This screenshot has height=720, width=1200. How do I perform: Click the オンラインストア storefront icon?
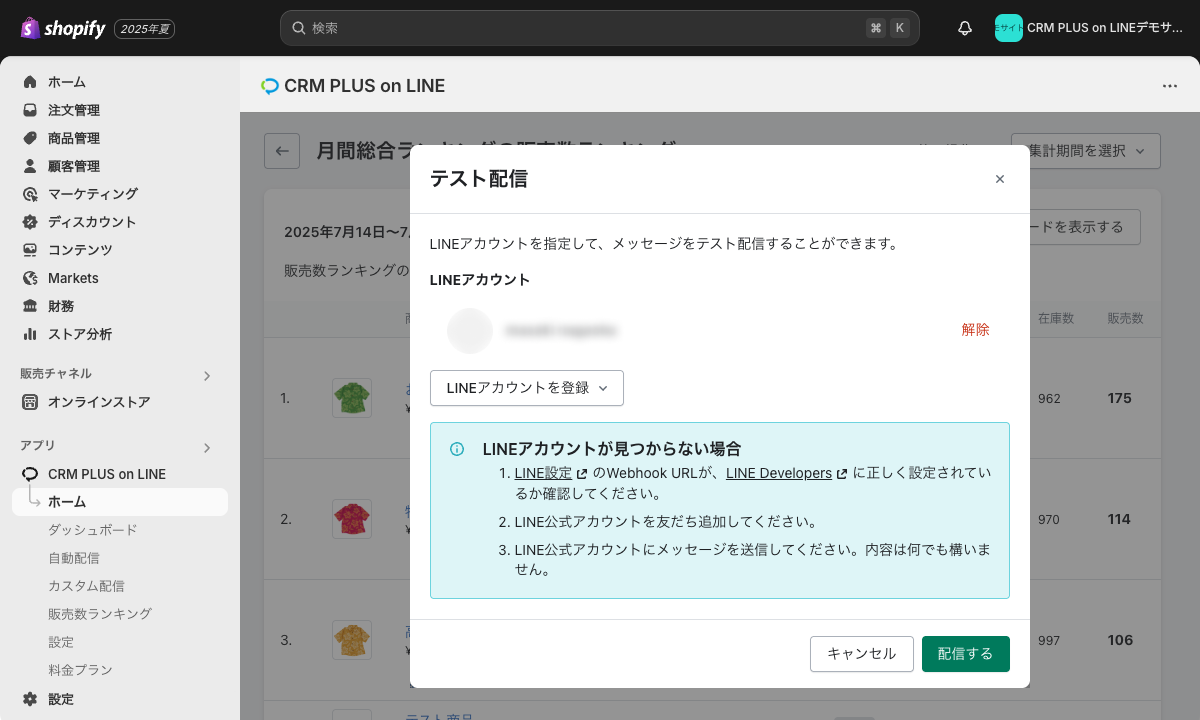(30, 402)
